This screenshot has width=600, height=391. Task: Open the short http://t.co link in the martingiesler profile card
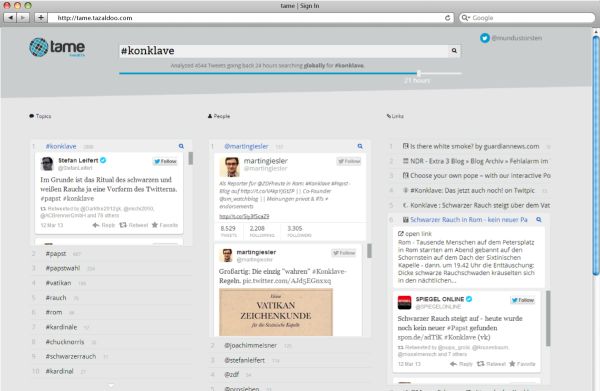pyautogui.click(x=244, y=216)
